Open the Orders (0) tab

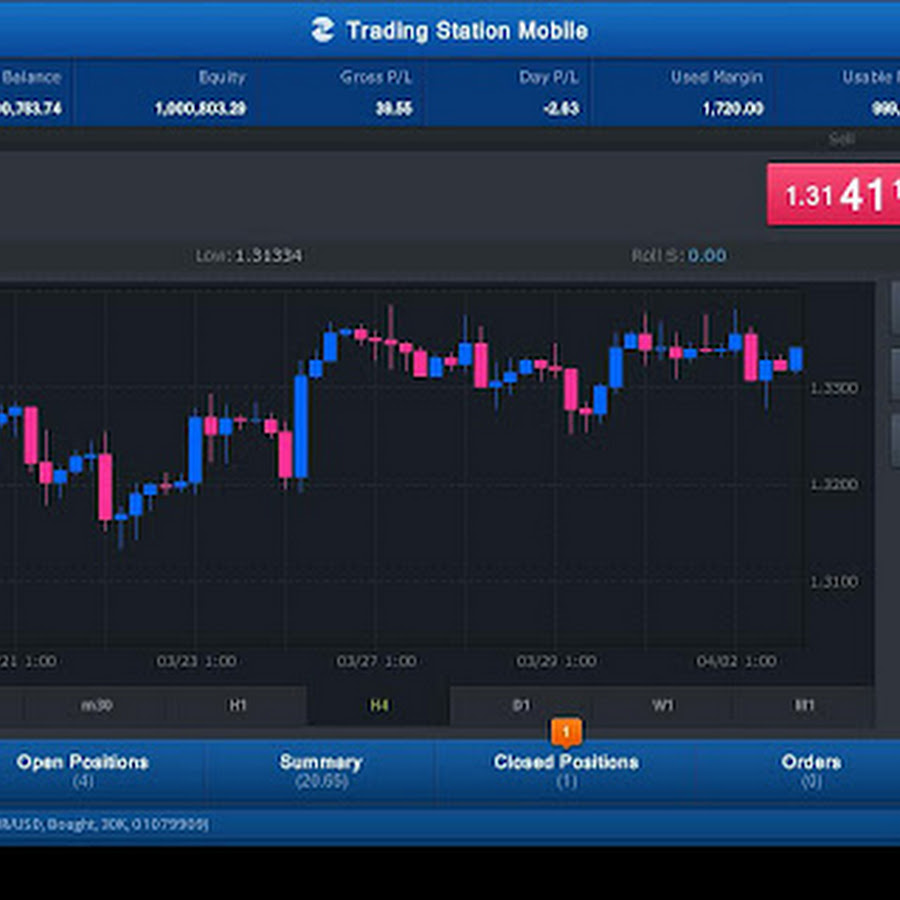[x=810, y=771]
